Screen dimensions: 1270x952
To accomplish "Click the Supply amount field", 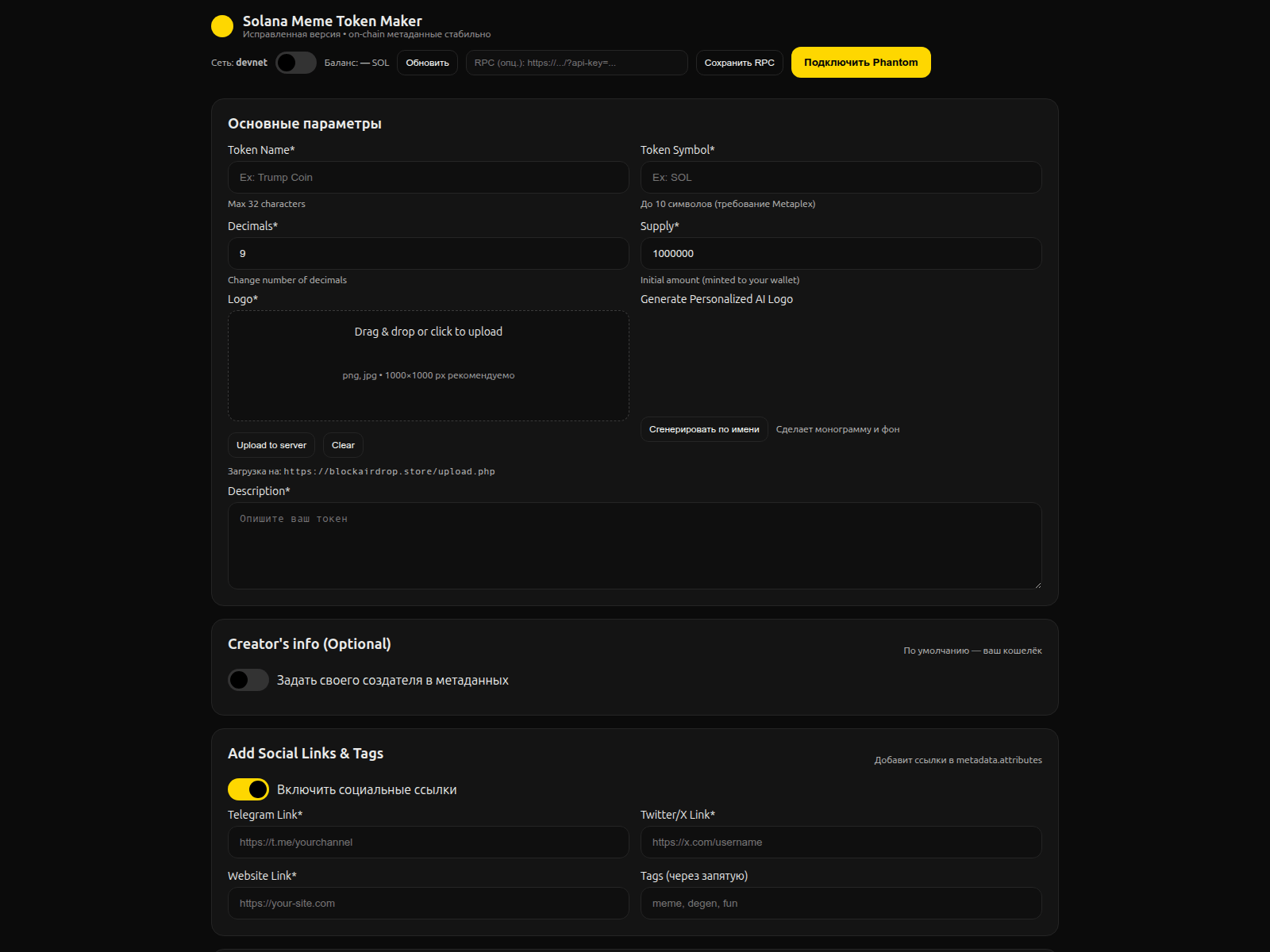I will pyautogui.click(x=841, y=253).
